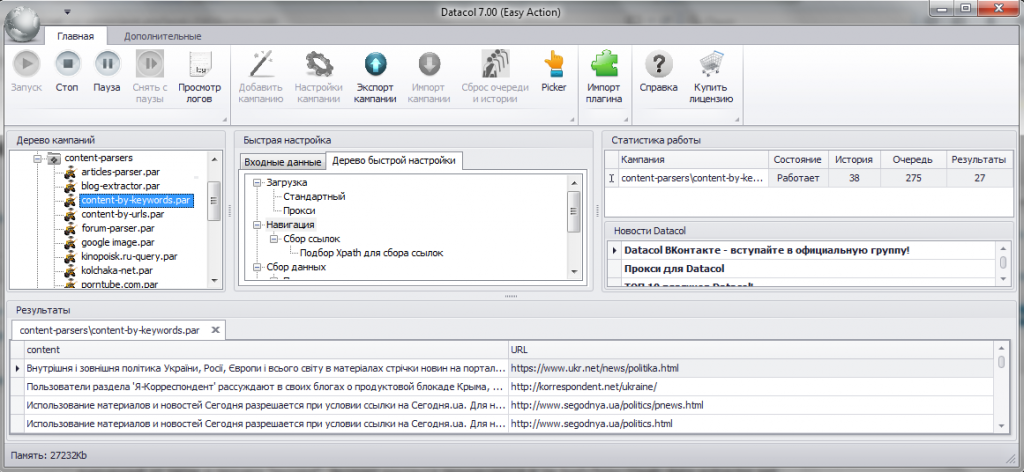This screenshot has height=472, width=1024.
Task: Open quick access toolbar dropdown arrow
Action: point(67,12)
